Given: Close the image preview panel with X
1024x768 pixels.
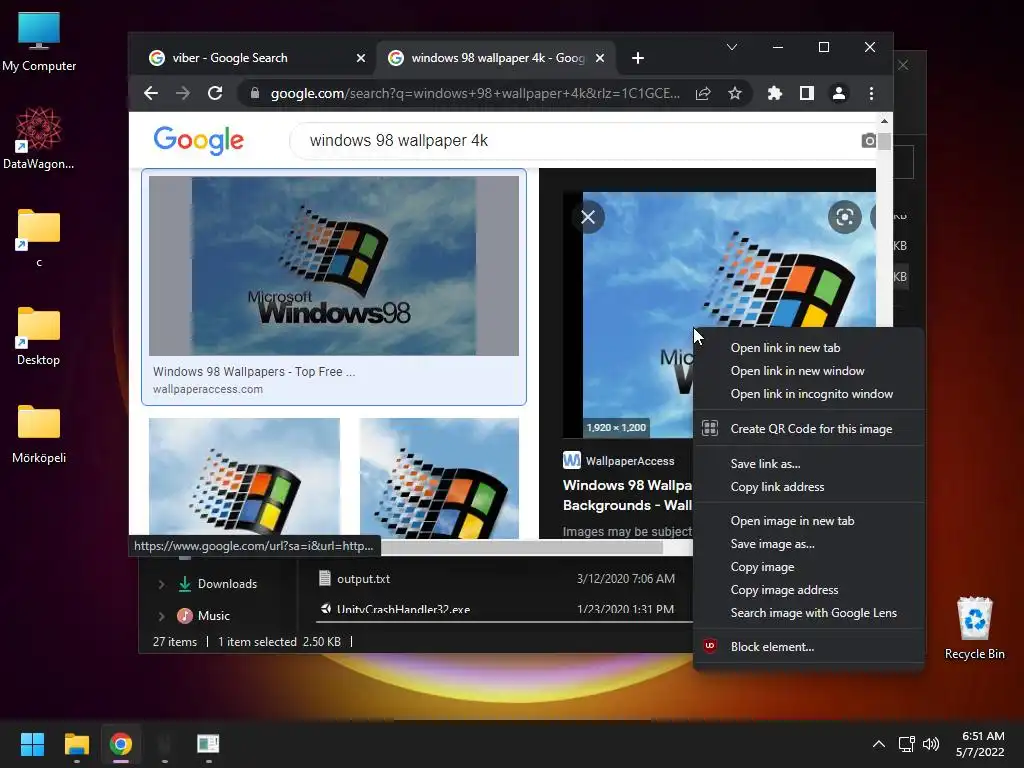Looking at the screenshot, I should pos(588,217).
